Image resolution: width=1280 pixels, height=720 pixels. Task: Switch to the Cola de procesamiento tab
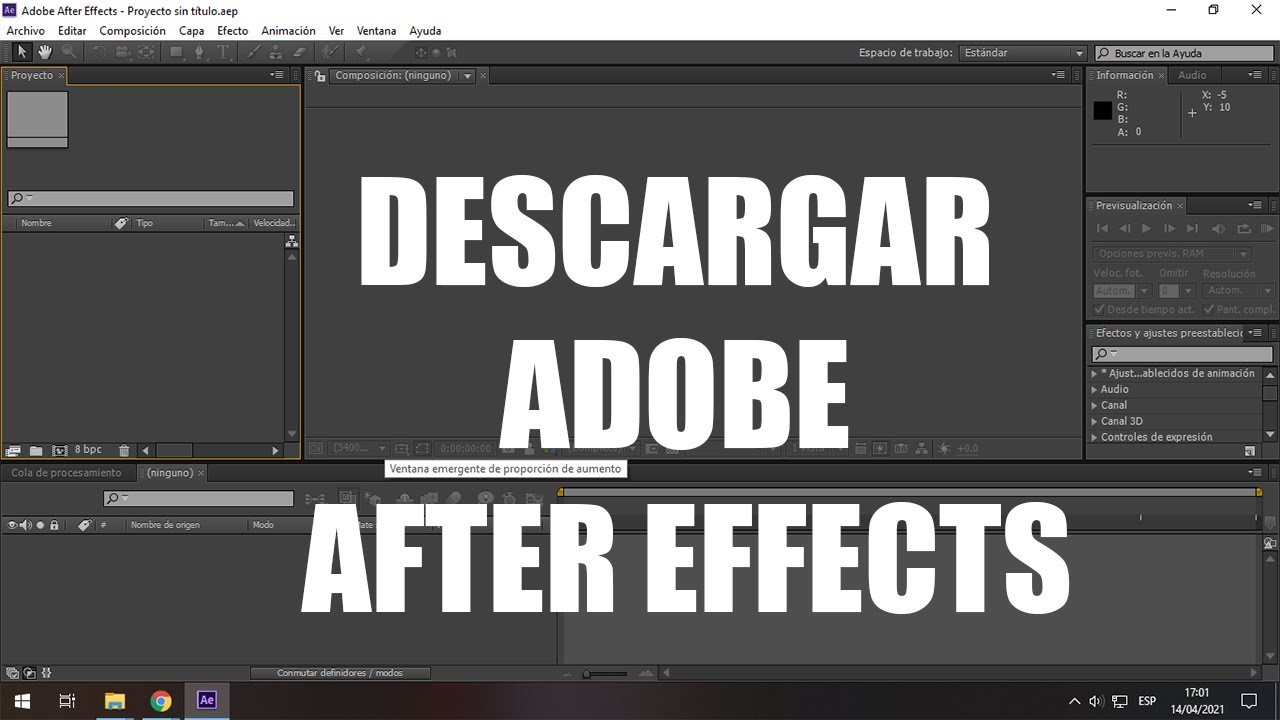click(68, 472)
